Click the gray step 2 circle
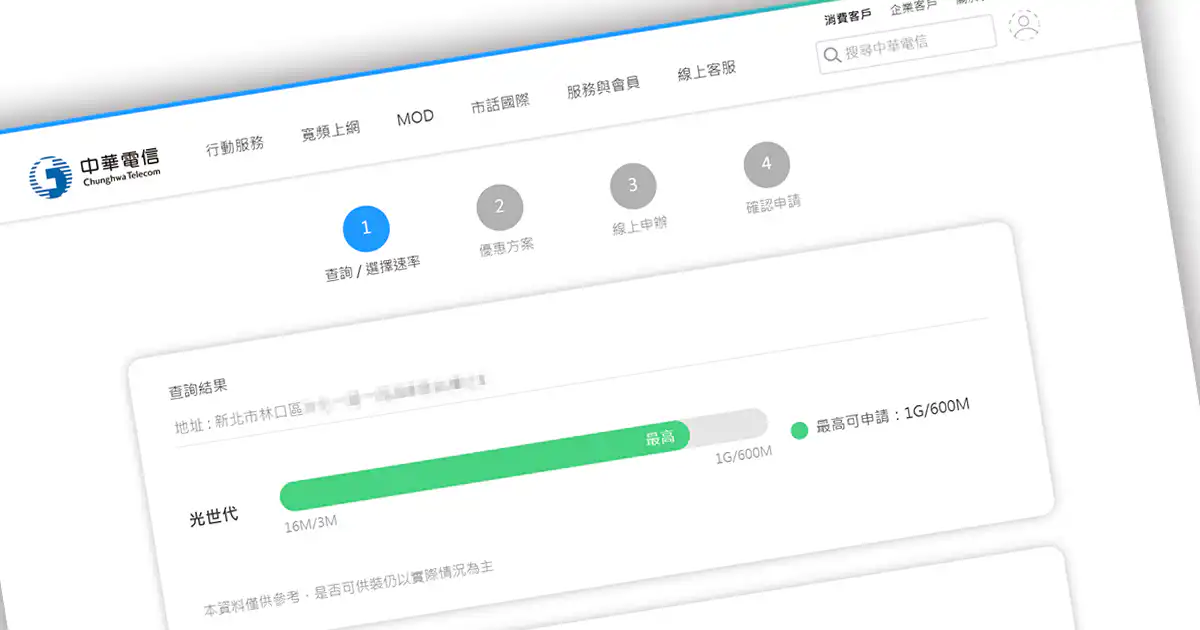Image resolution: width=1200 pixels, height=630 pixels. [500, 207]
